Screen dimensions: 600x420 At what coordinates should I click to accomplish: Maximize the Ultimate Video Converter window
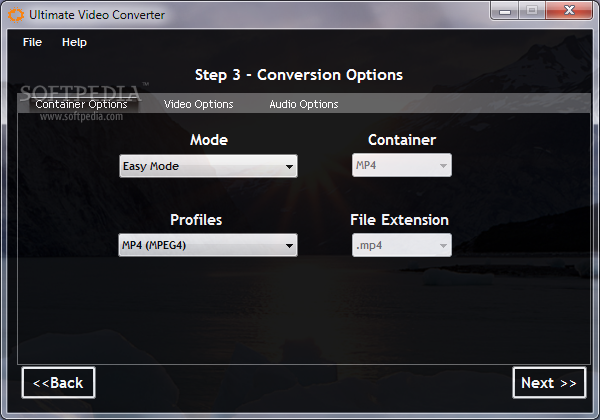[532, 11]
